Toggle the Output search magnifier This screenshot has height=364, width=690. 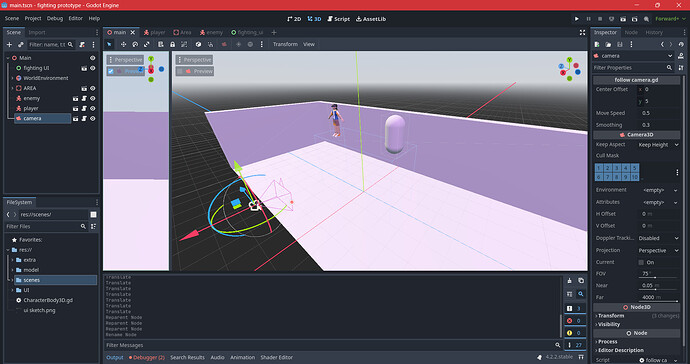(x=581, y=294)
